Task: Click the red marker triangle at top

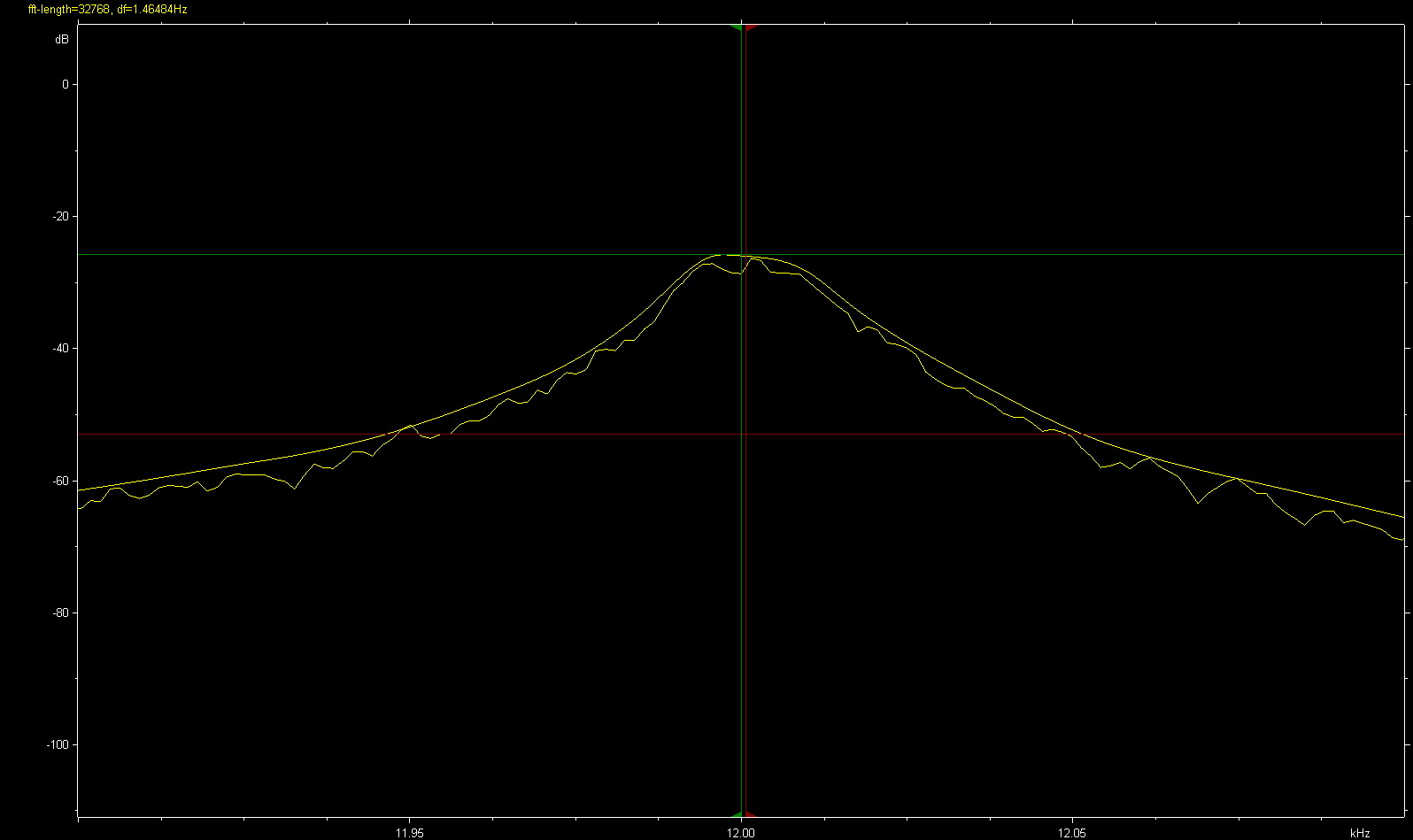Action: pos(752,28)
